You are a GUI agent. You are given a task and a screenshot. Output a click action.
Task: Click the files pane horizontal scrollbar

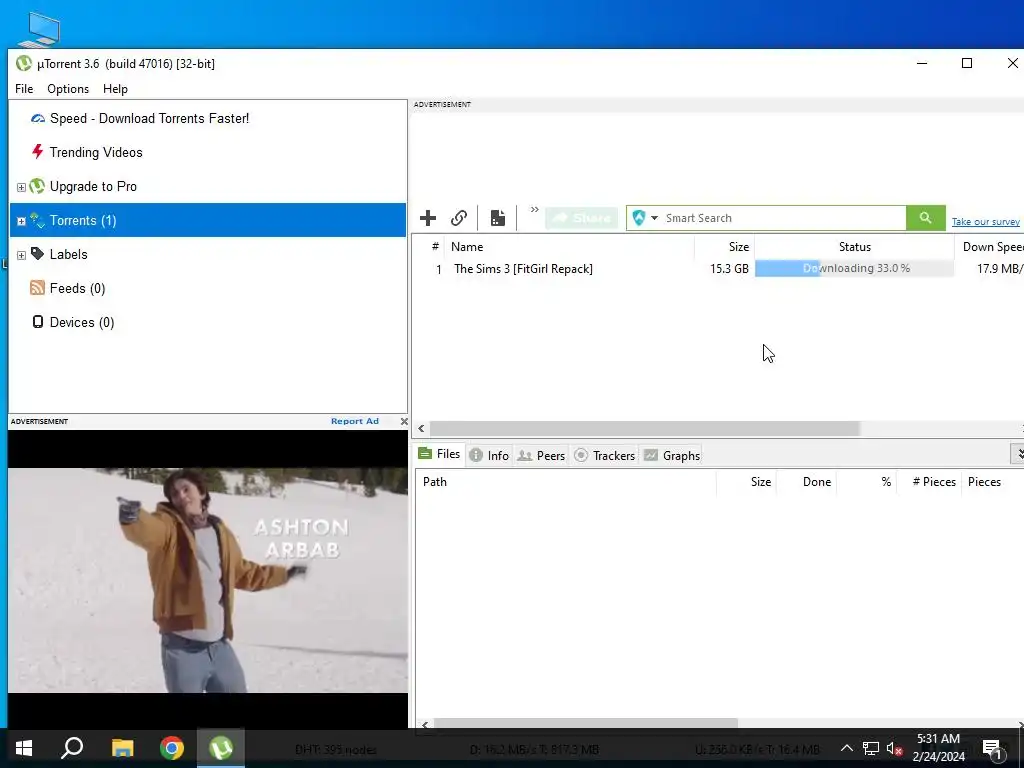(x=586, y=724)
